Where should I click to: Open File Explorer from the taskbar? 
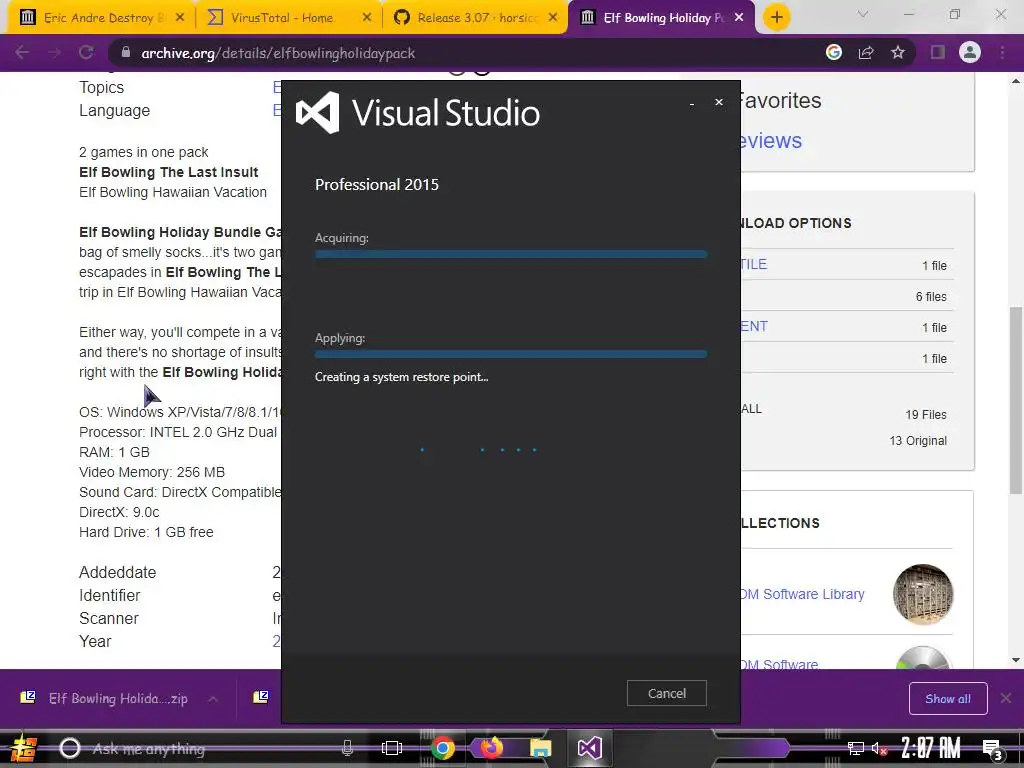coord(541,748)
